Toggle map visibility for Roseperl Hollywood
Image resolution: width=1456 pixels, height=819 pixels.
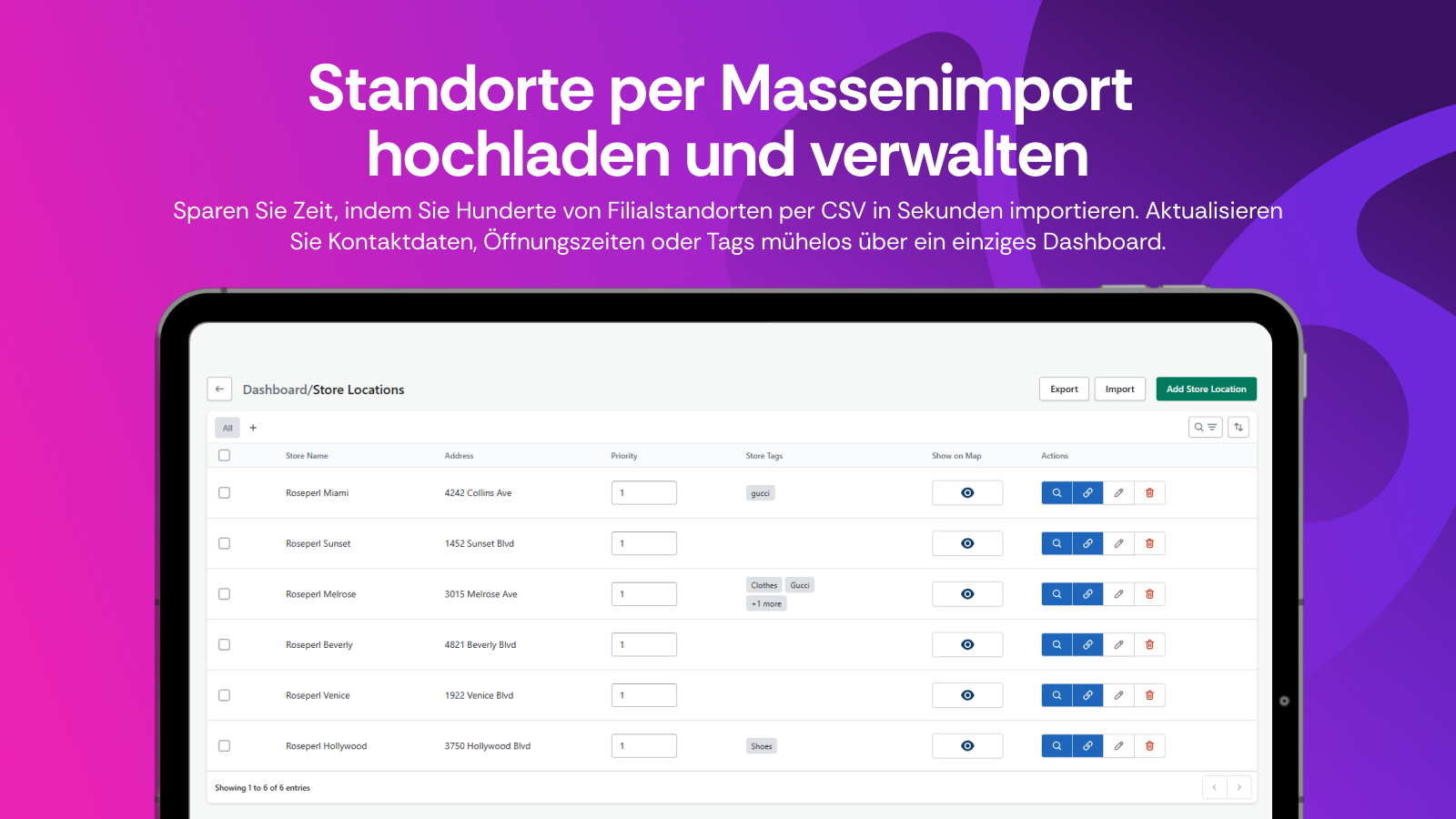967,746
